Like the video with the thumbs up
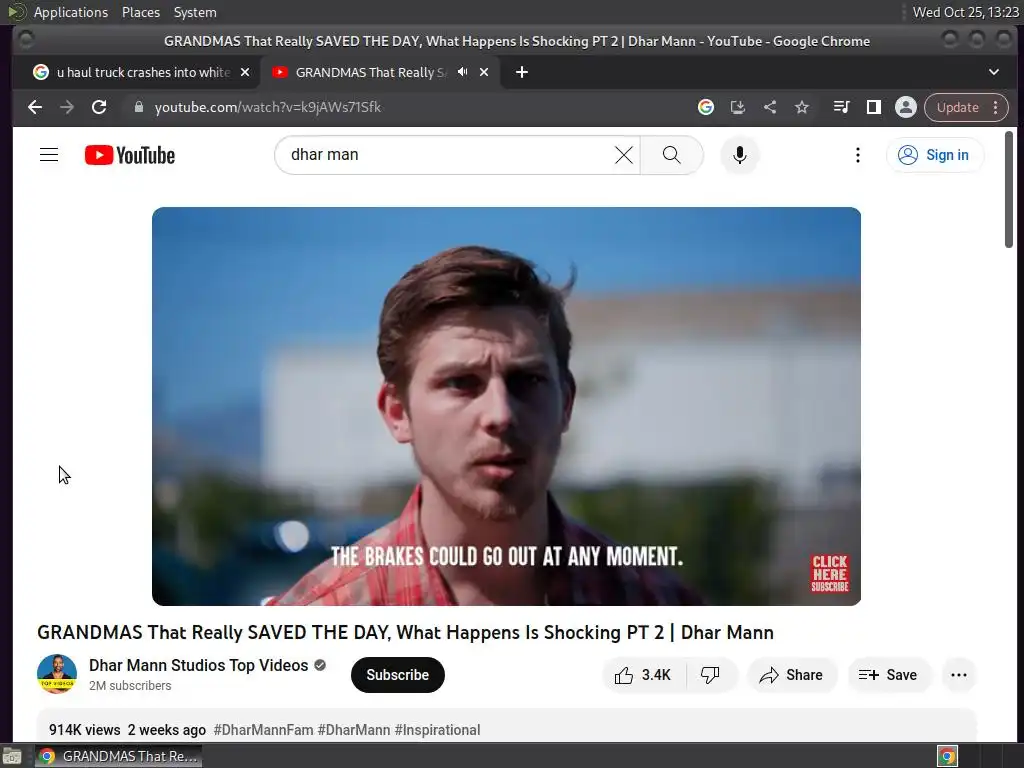The width and height of the screenshot is (1024, 768). (x=643, y=675)
